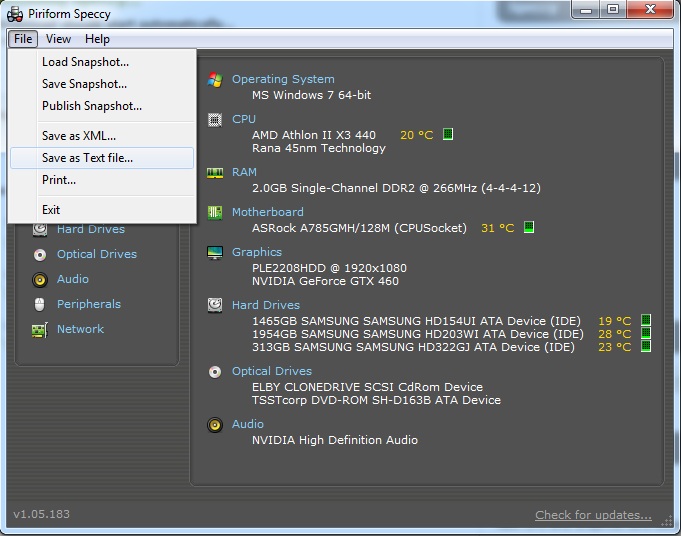Click the Windows flag Operating System icon
The height and width of the screenshot is (536, 681).
point(215,79)
